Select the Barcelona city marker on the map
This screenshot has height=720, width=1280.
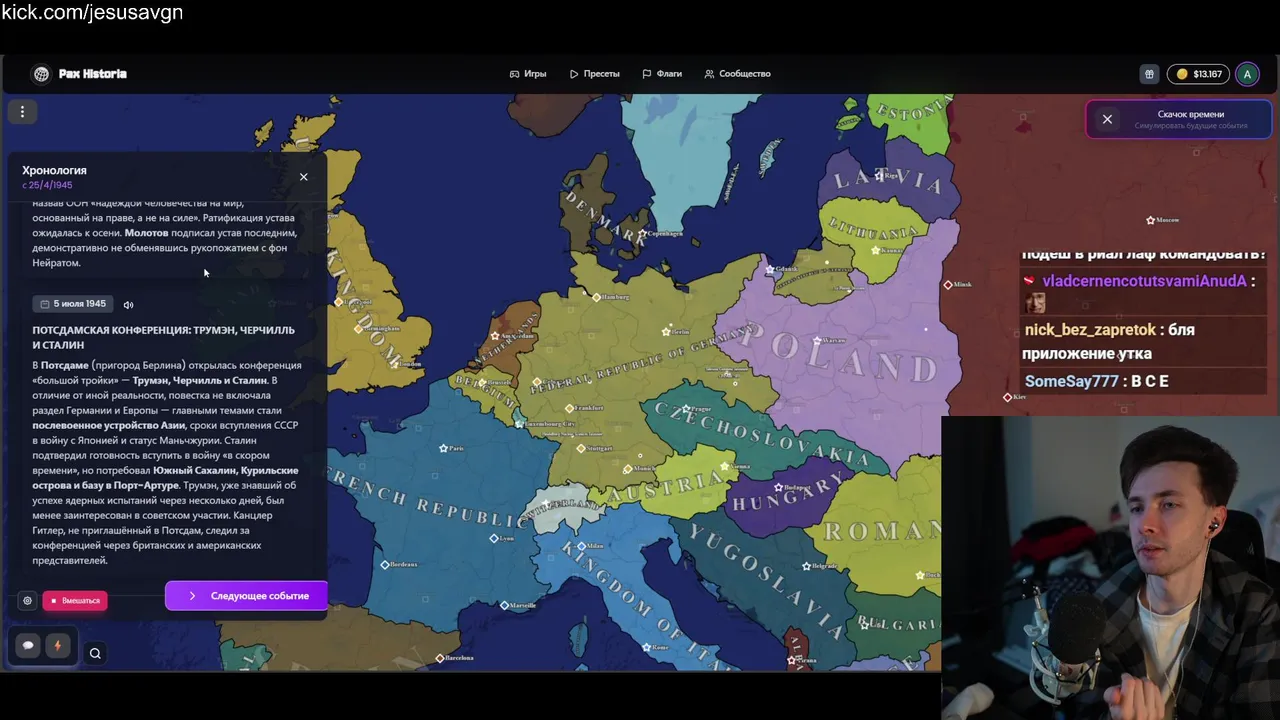pos(440,658)
